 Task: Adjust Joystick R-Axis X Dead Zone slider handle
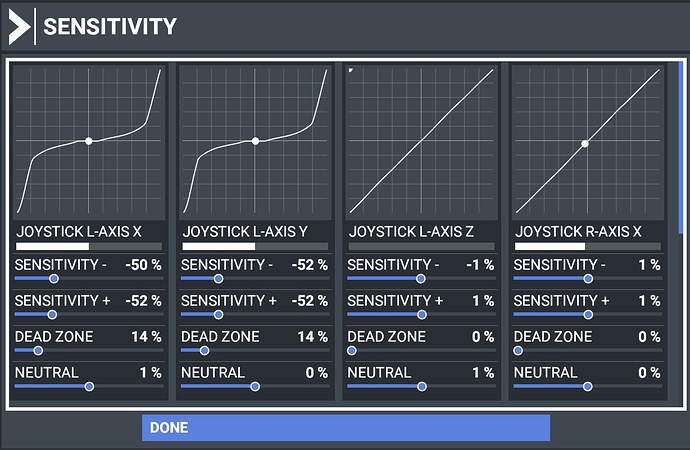pos(518,351)
